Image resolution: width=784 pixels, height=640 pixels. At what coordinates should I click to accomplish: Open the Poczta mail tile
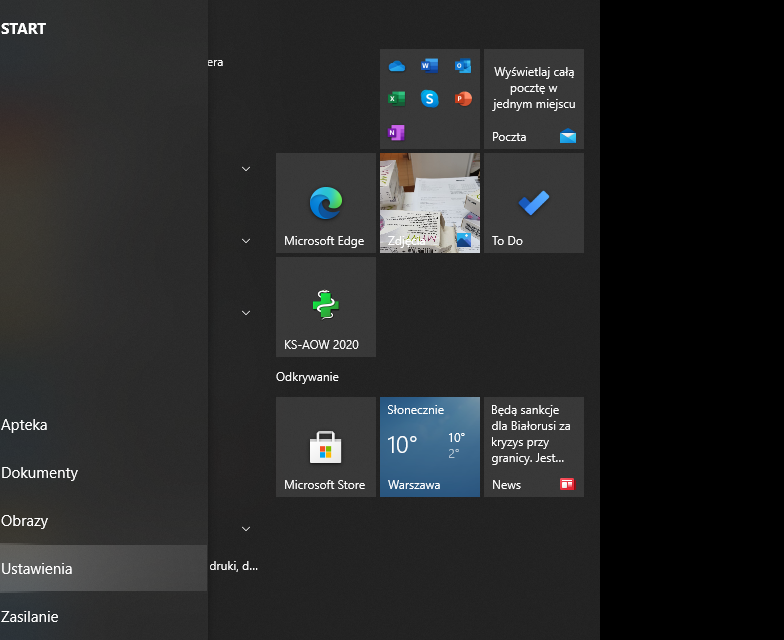(x=534, y=99)
